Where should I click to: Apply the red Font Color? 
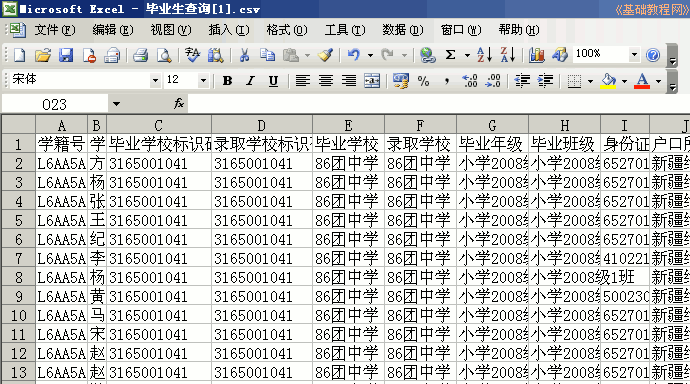[x=642, y=81]
